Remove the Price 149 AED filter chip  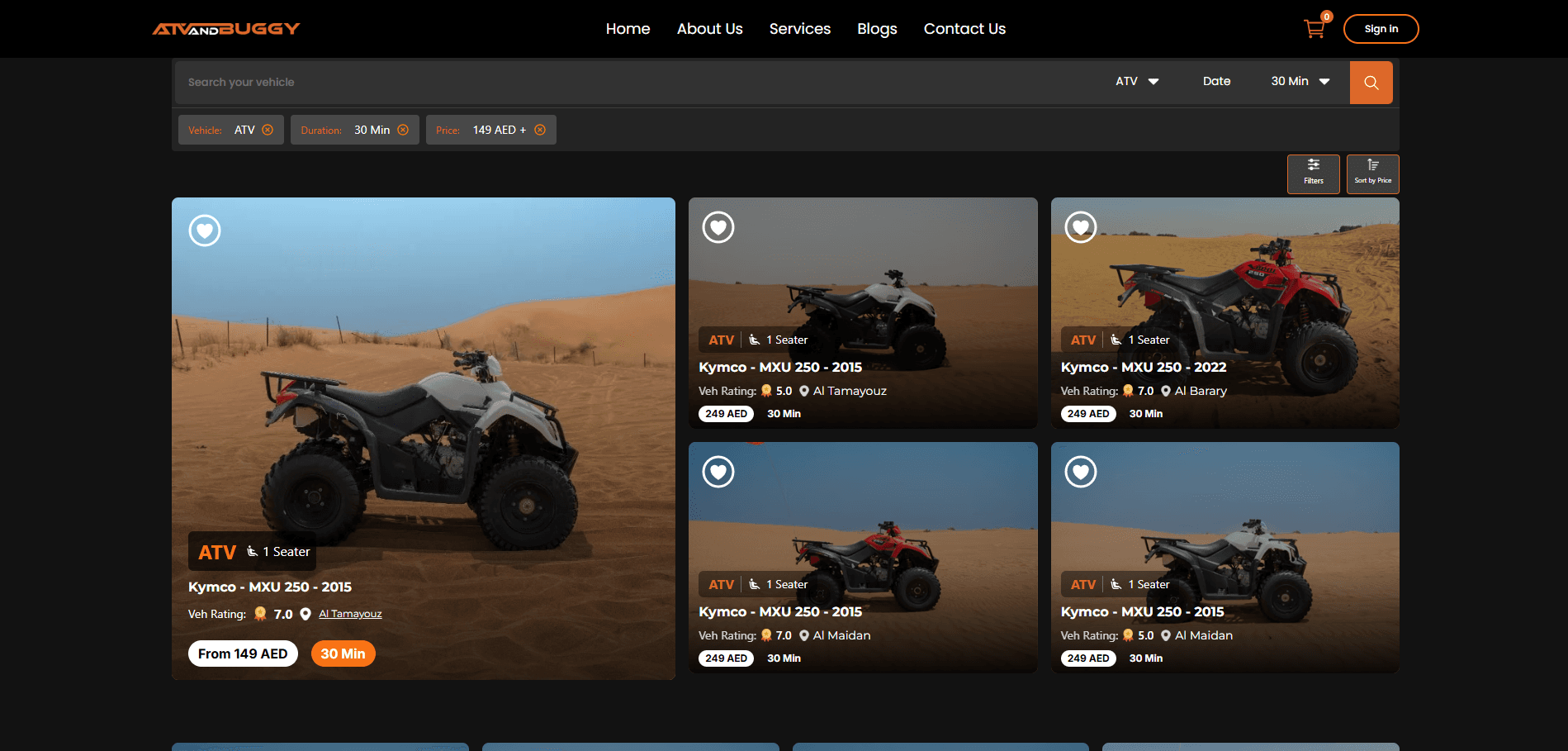(540, 130)
